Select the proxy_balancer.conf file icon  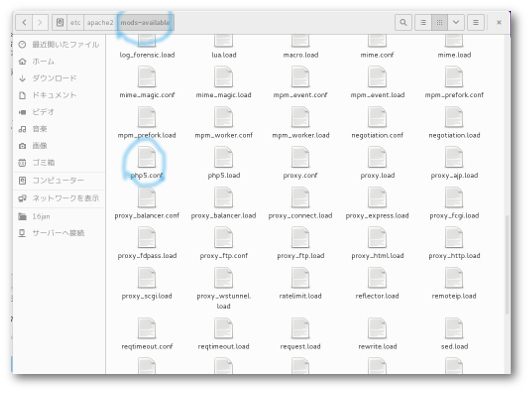(x=147, y=198)
